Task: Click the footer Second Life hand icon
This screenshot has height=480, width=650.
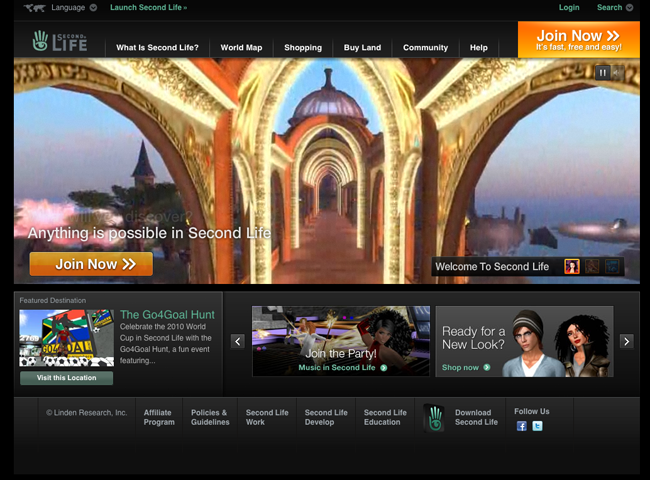Action: click(x=434, y=418)
